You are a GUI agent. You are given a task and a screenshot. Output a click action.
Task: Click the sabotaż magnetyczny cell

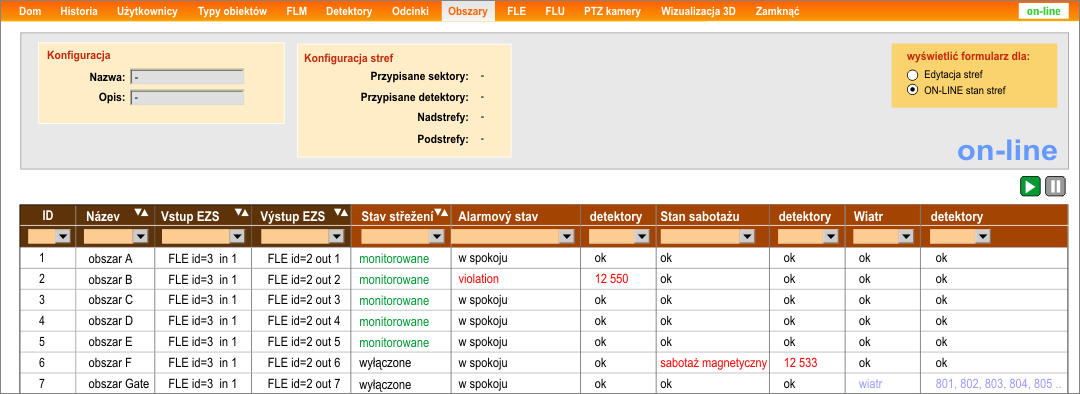[x=714, y=362]
